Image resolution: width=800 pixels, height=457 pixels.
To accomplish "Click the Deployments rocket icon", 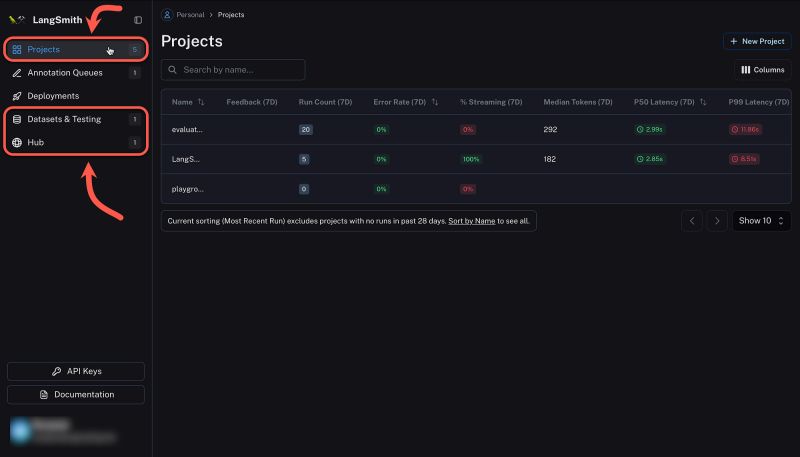I will click(x=17, y=96).
